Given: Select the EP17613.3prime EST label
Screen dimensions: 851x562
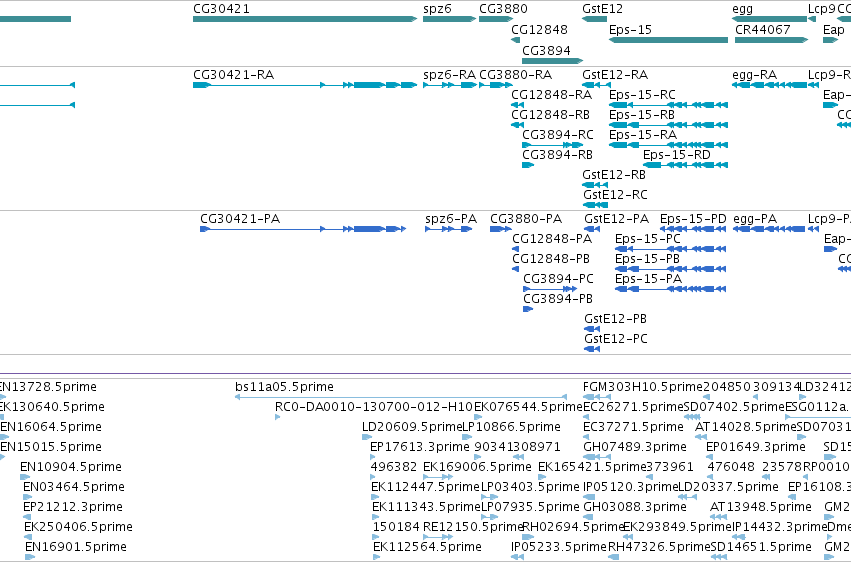Looking at the screenshot, I should 420,447.
